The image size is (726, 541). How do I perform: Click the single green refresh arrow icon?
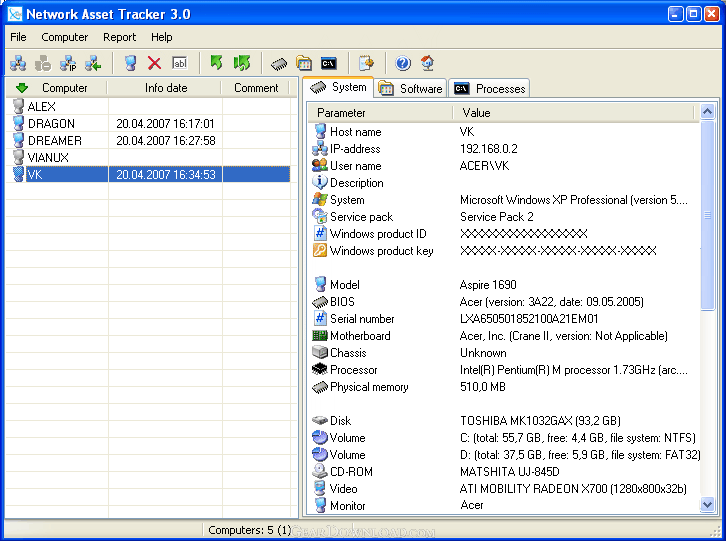coord(216,63)
